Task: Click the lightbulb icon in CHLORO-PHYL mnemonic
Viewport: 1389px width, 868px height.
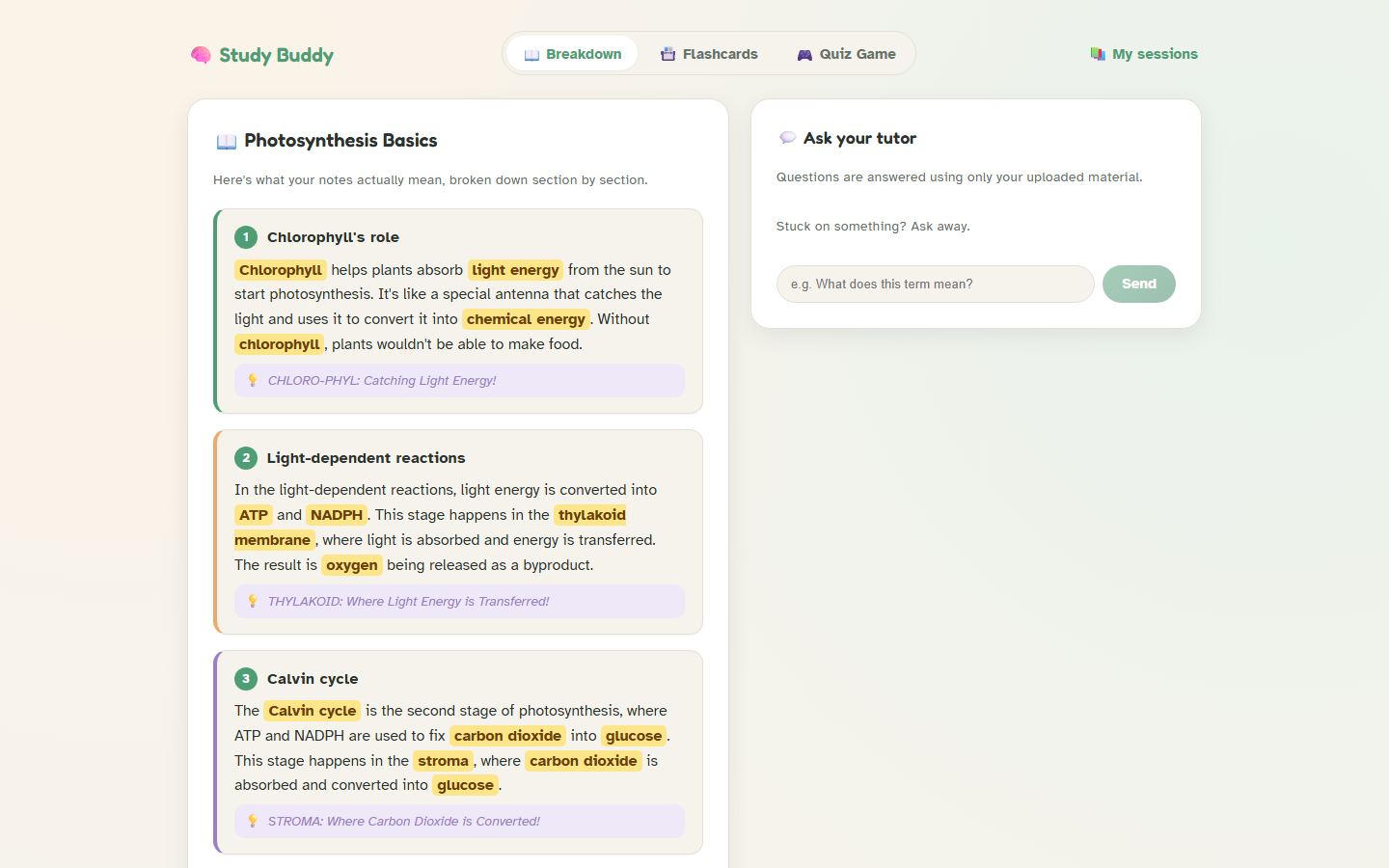Action: pyautogui.click(x=253, y=380)
